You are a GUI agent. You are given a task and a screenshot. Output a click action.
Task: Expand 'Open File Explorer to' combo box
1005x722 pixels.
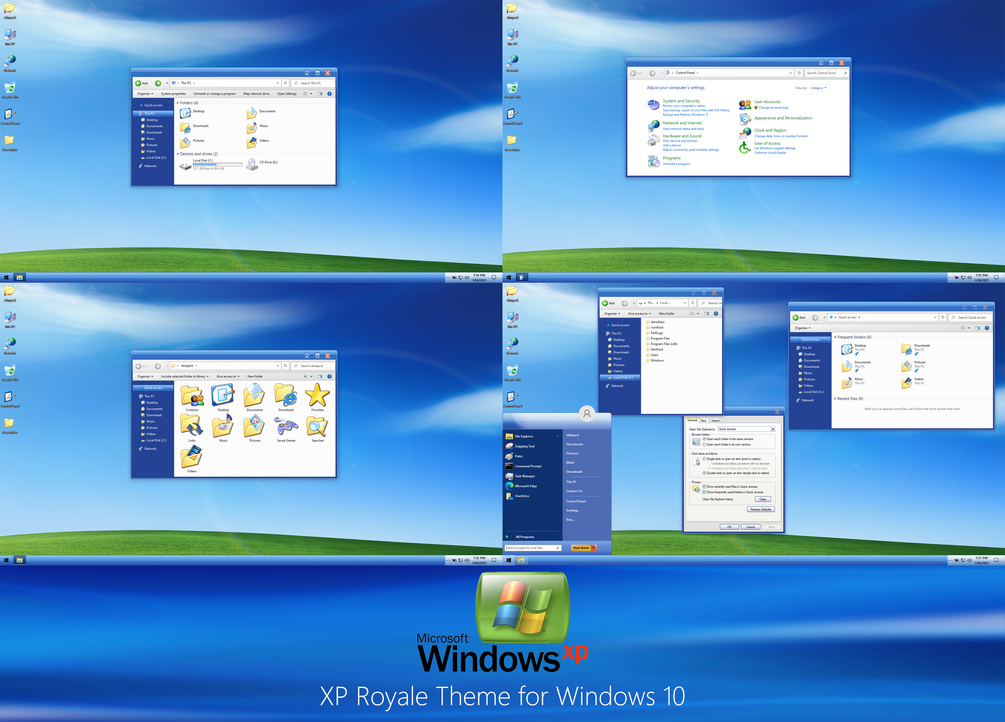747,429
